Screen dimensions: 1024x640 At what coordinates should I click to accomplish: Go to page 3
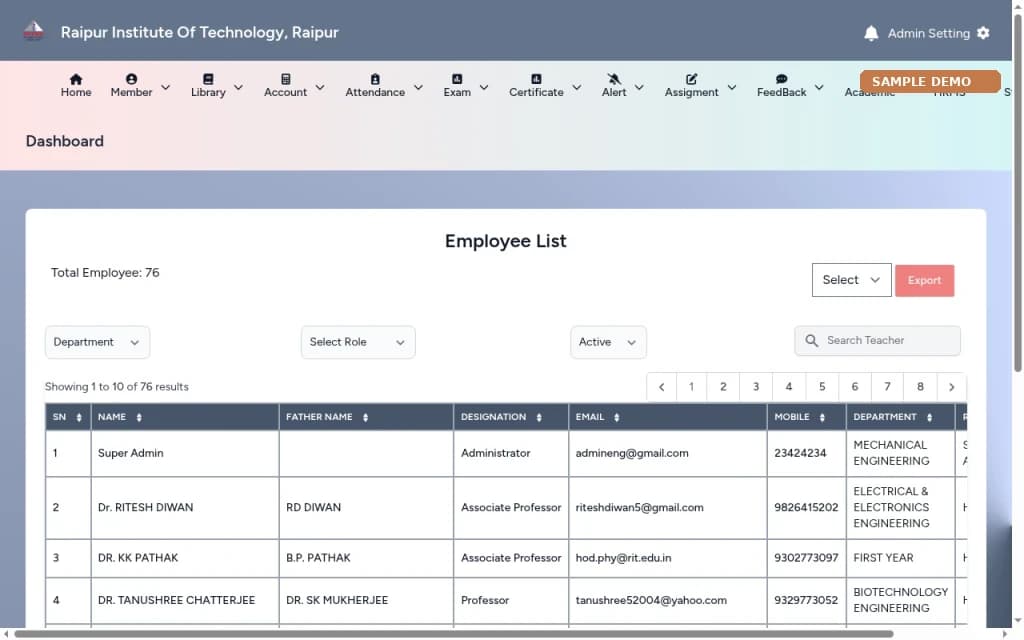(756, 387)
